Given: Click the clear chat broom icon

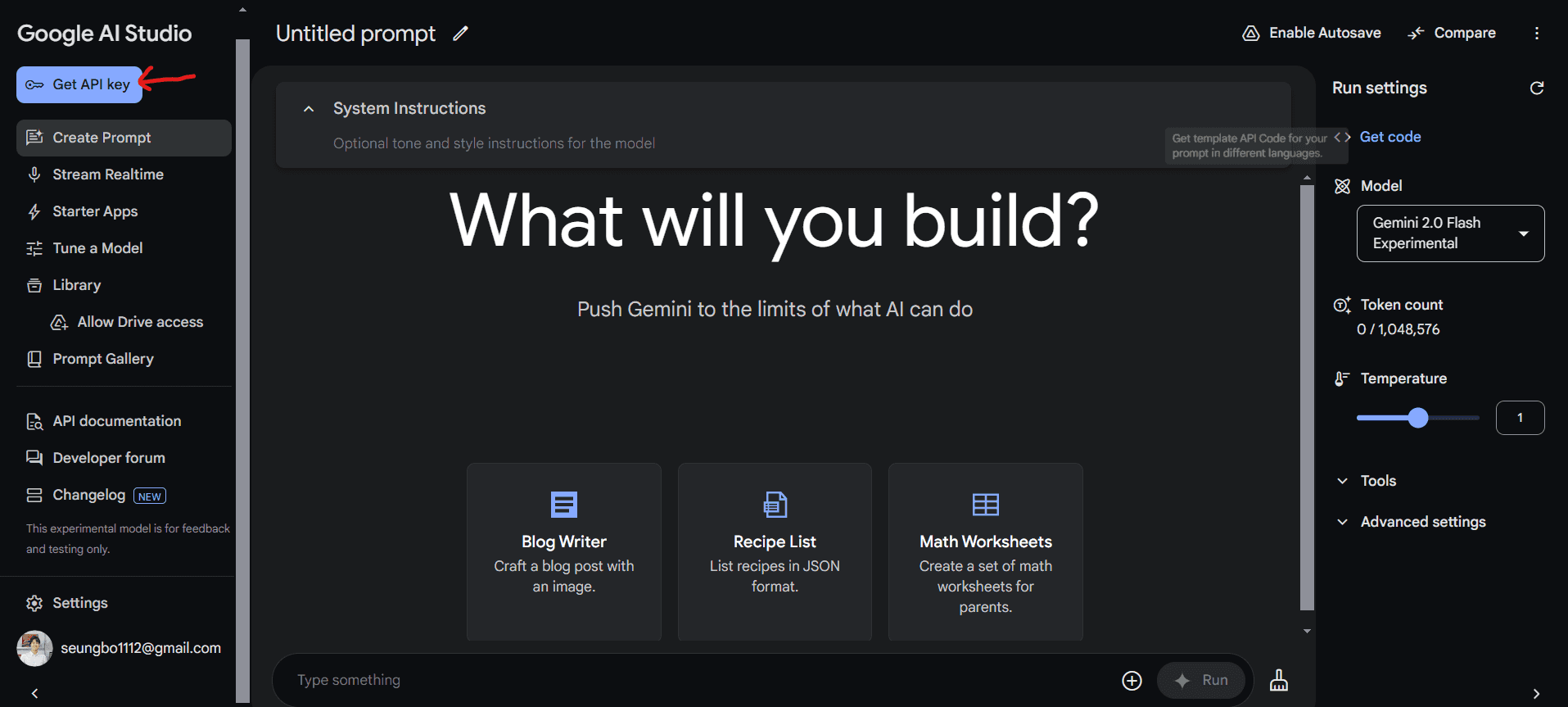Looking at the screenshot, I should pos(1278,680).
